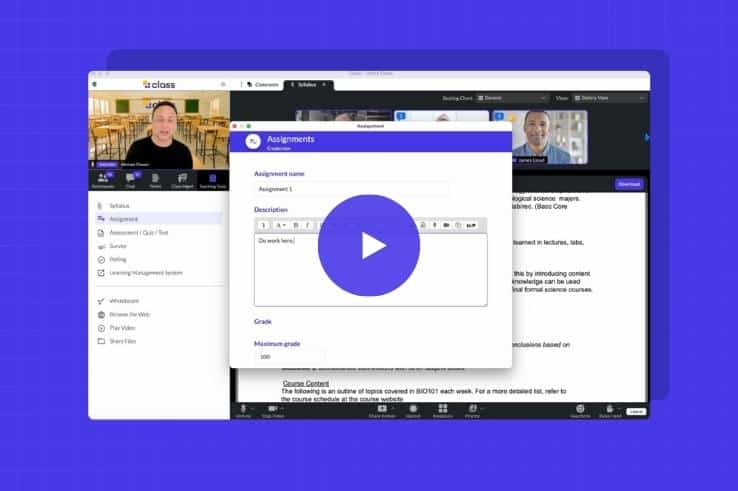Viewport: 738px width, 491px height.
Task: Click the Teaching Tools icon
Action: click(x=211, y=179)
